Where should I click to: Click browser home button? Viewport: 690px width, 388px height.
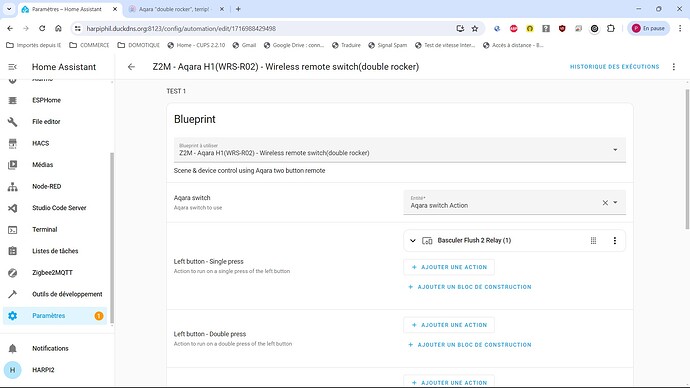tap(58, 28)
